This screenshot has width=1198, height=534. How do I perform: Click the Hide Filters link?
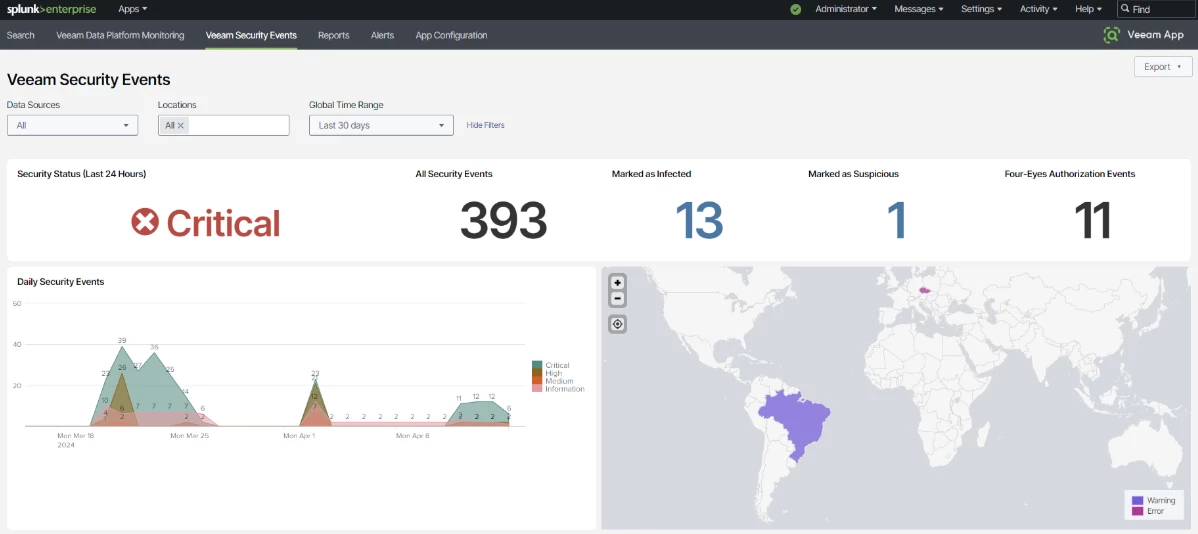coord(485,125)
